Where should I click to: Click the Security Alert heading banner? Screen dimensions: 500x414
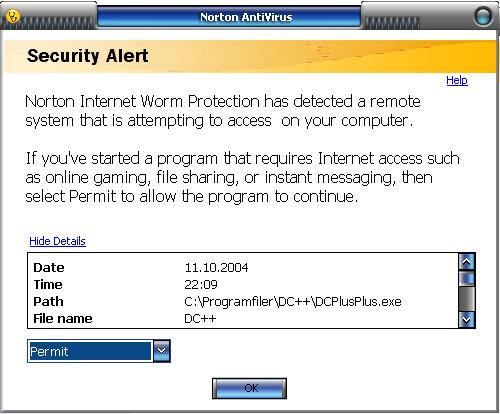pos(250,56)
